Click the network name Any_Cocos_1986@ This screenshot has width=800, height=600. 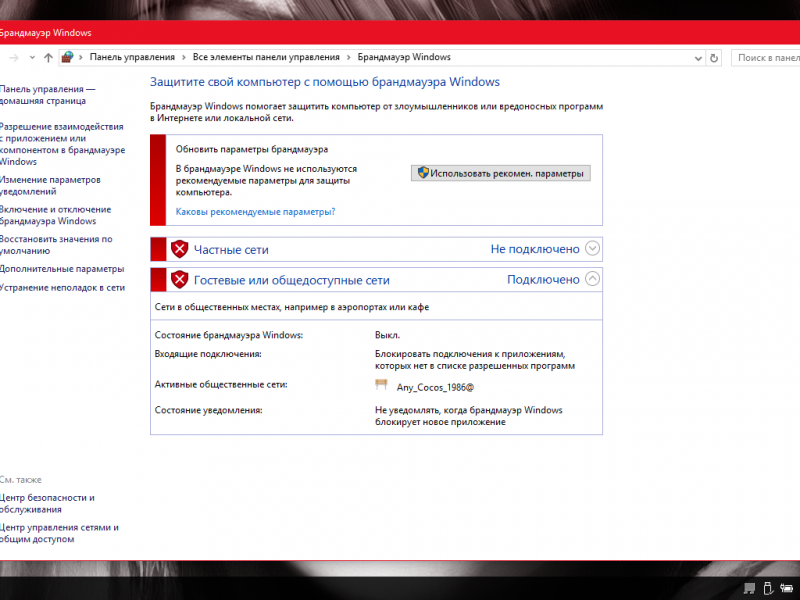(x=435, y=387)
